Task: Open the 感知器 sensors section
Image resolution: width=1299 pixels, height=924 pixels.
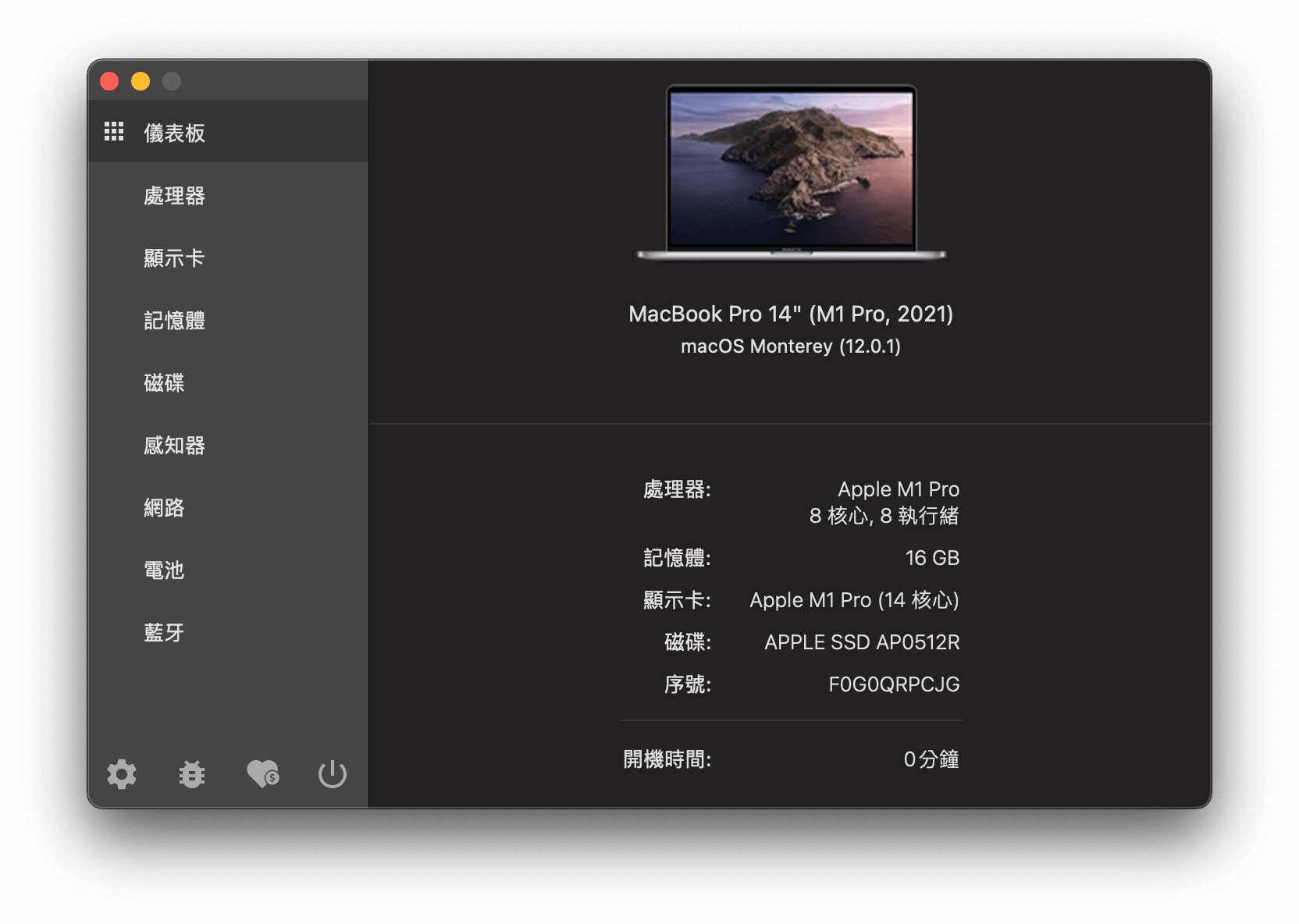Action: click(174, 446)
